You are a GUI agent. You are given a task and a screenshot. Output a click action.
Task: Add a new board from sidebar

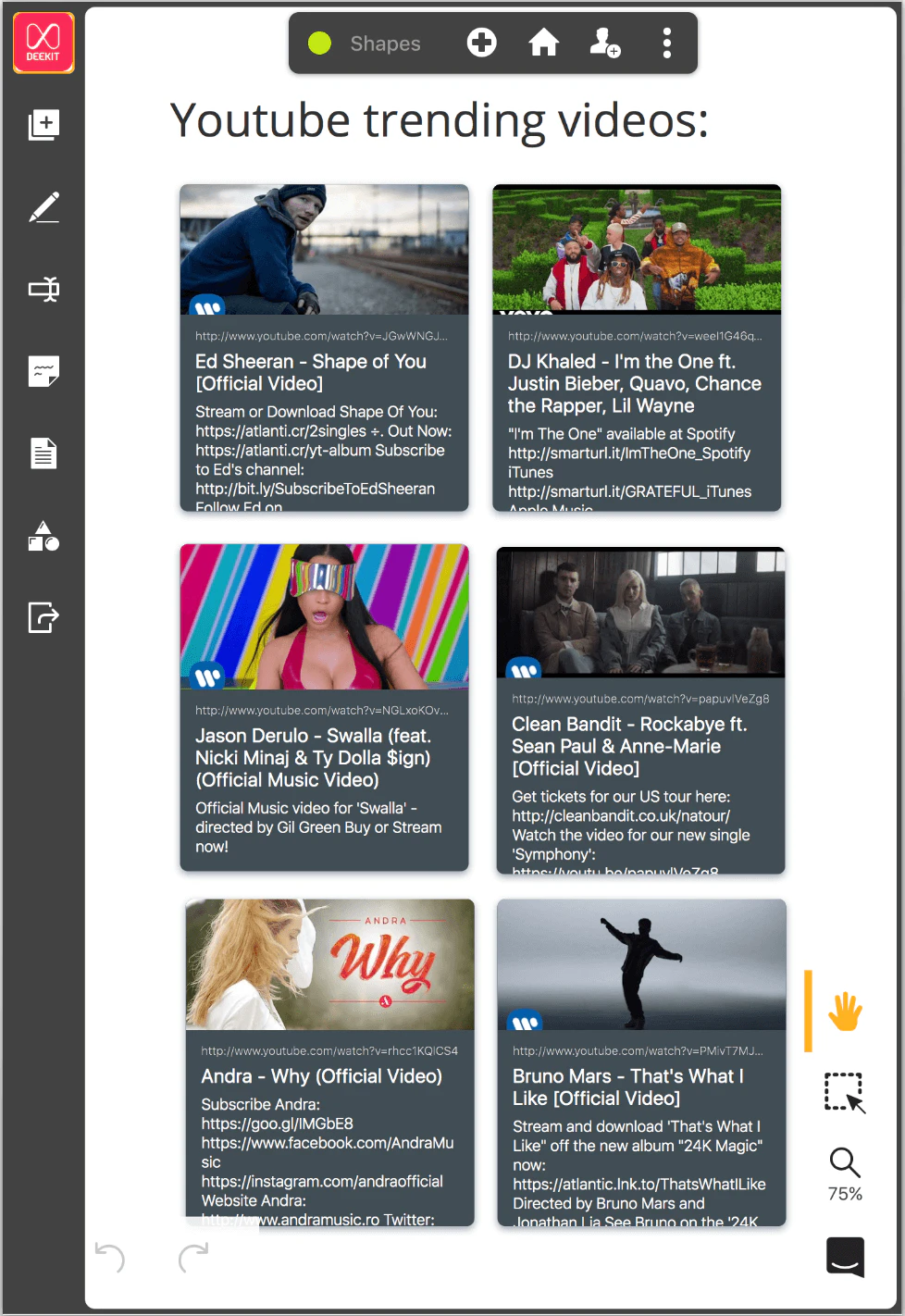coord(43,125)
